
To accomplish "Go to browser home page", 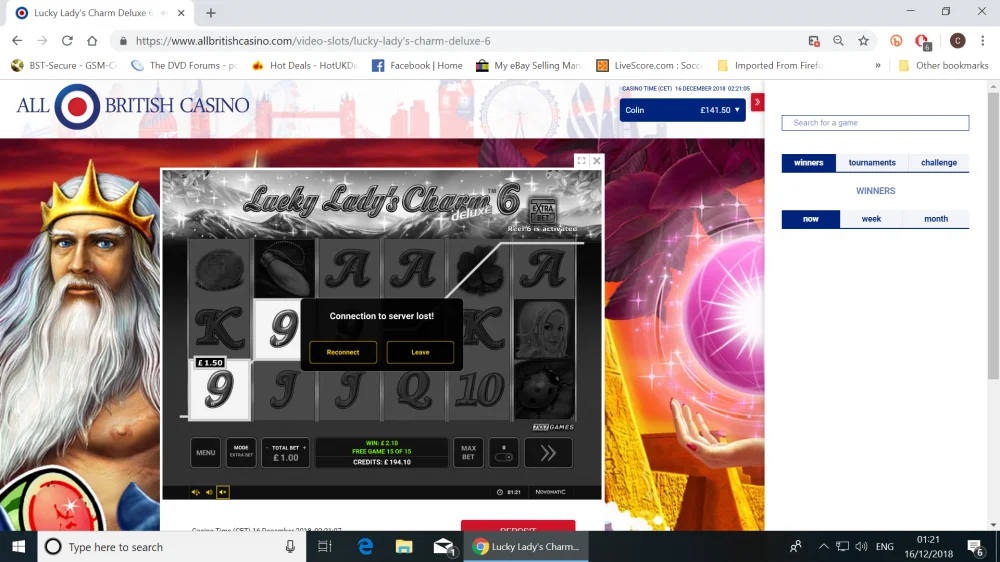I will (x=92, y=41).
